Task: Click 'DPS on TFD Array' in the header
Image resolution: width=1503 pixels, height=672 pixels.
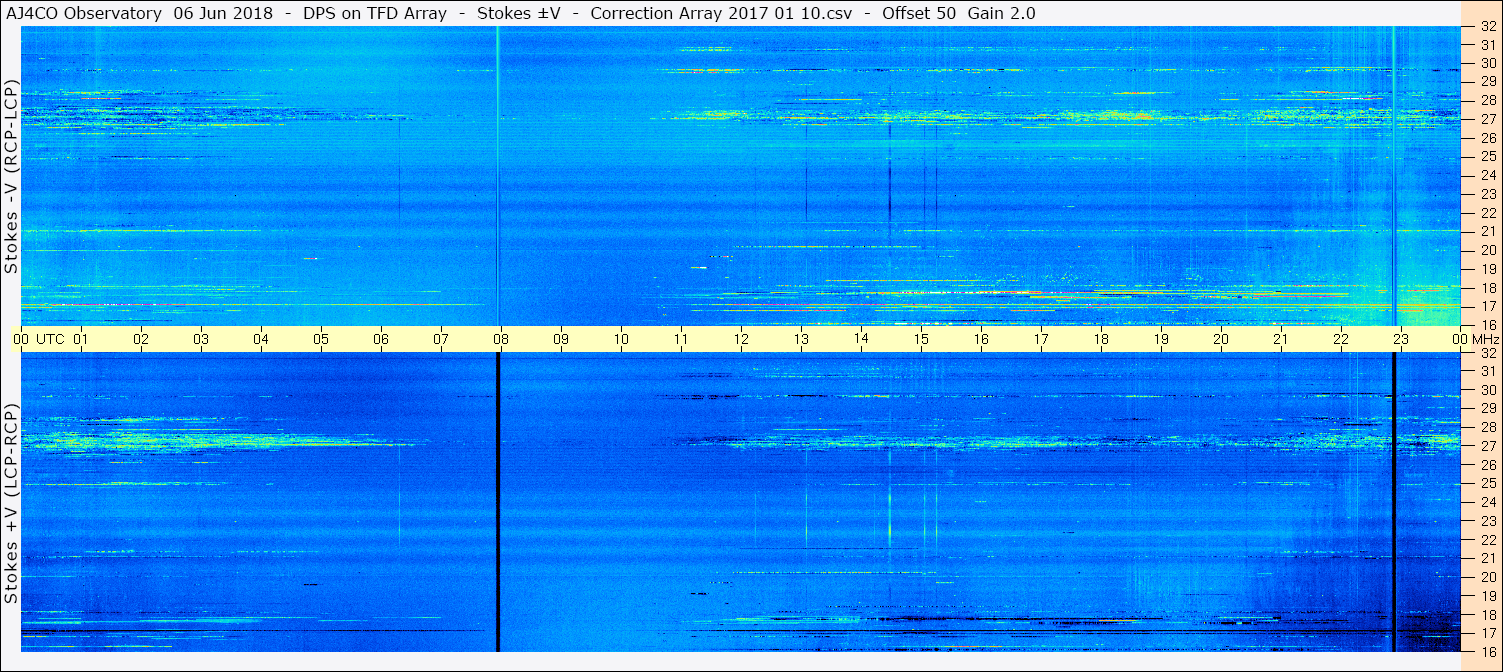Action: [x=374, y=13]
